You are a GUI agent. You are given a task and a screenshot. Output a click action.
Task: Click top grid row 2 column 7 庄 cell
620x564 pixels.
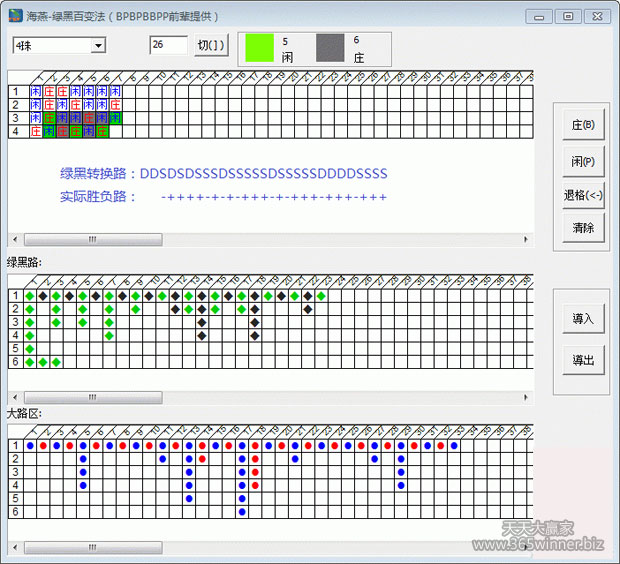pos(115,105)
